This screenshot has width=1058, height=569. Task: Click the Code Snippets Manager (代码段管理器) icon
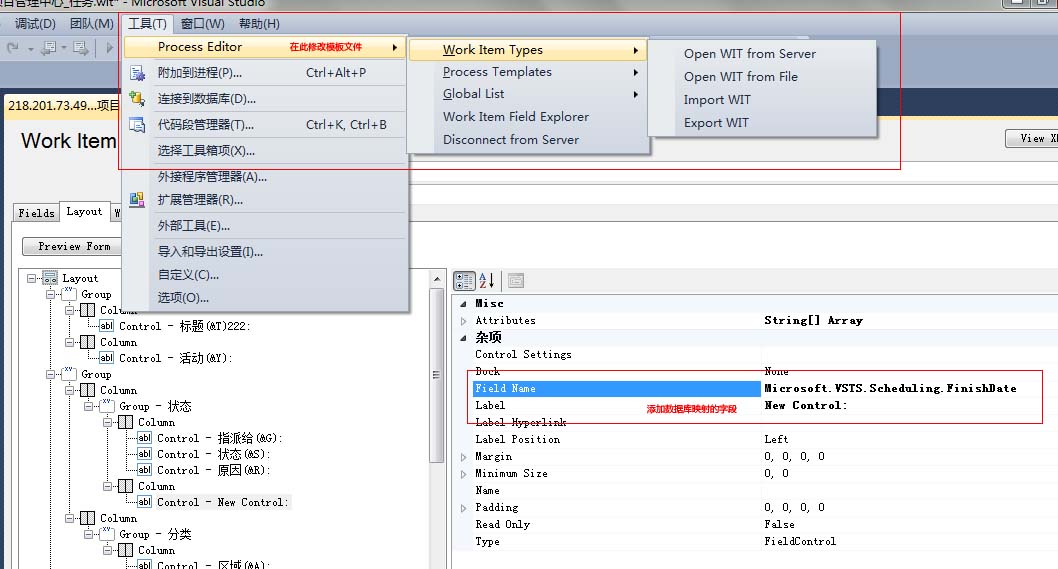[138, 125]
